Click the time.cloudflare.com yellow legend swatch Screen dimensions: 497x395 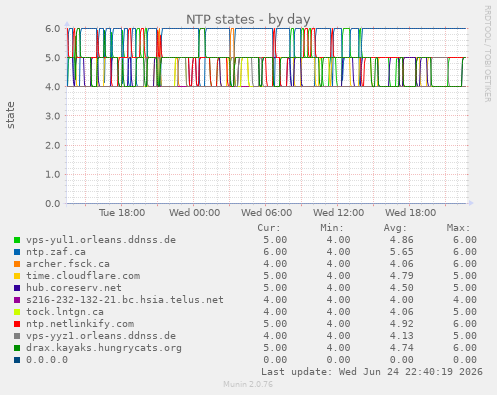(x=17, y=276)
